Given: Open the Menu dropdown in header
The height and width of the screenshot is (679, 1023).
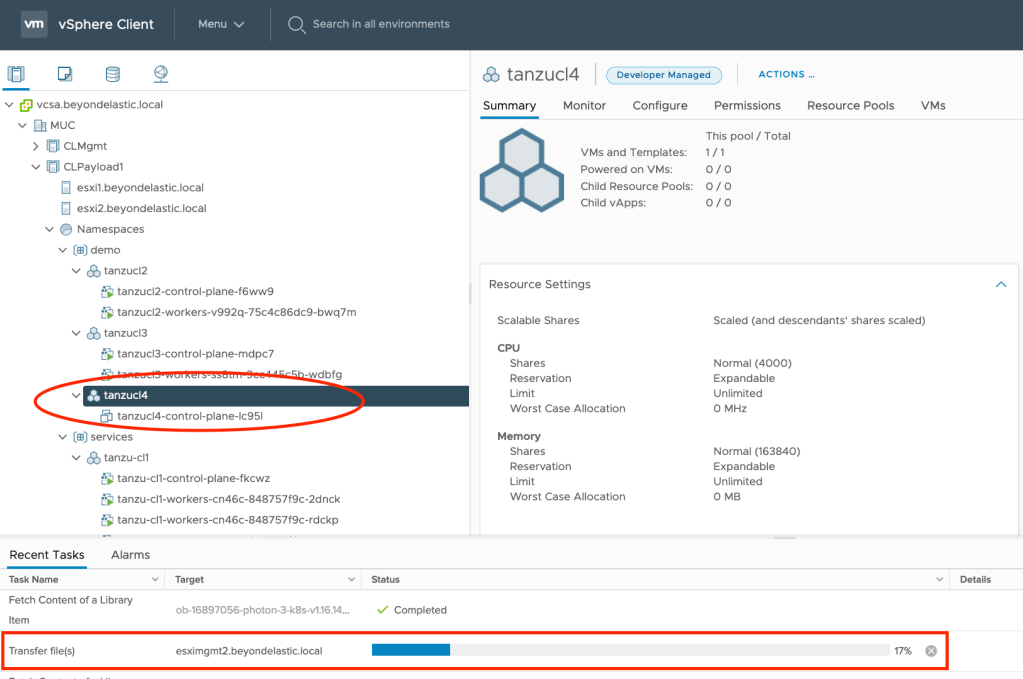Looking at the screenshot, I should point(220,24).
